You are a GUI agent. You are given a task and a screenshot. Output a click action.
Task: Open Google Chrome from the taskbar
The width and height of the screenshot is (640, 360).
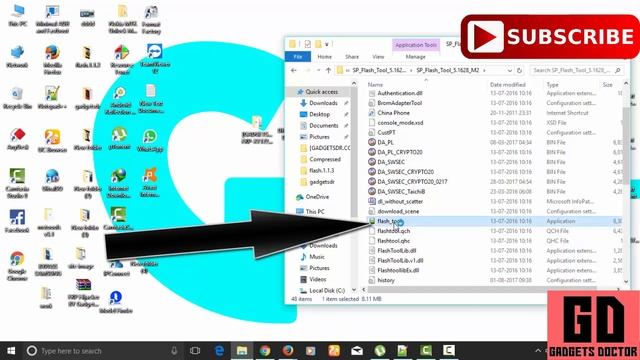click(265, 351)
